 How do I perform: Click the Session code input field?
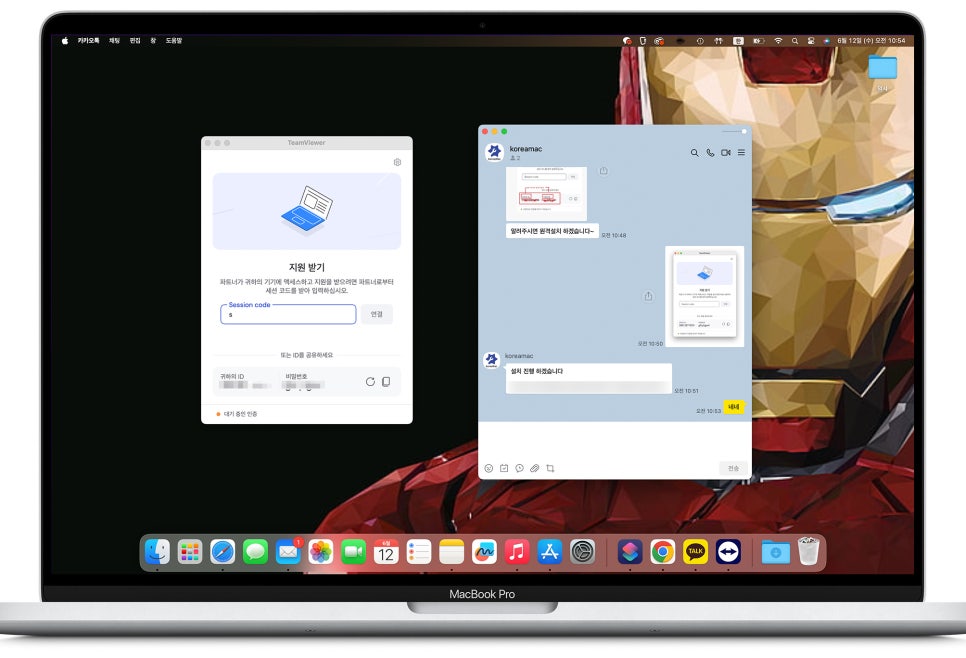pos(288,314)
